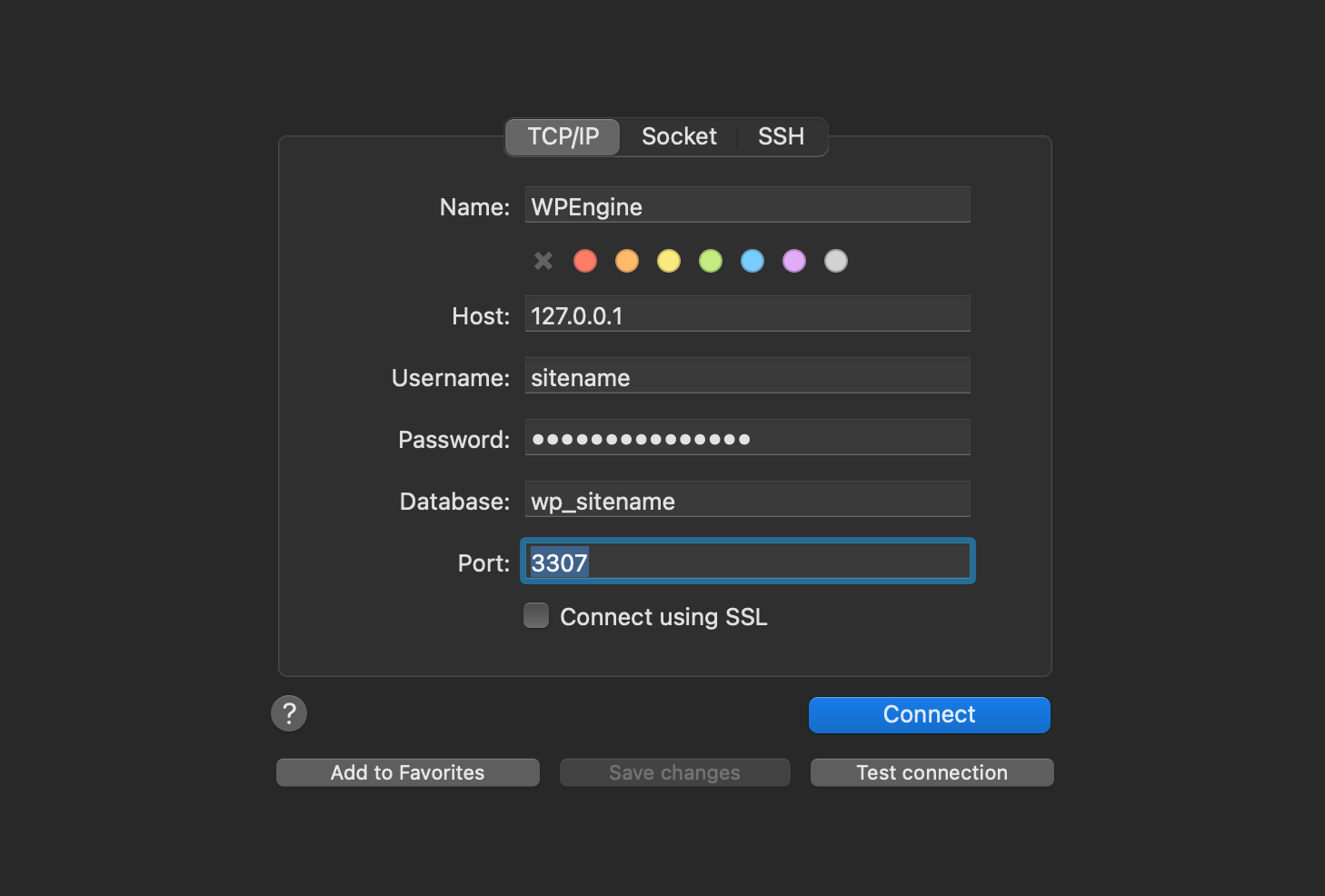Select the orange favorite color dot
The width and height of the screenshot is (1325, 896).
click(626, 261)
